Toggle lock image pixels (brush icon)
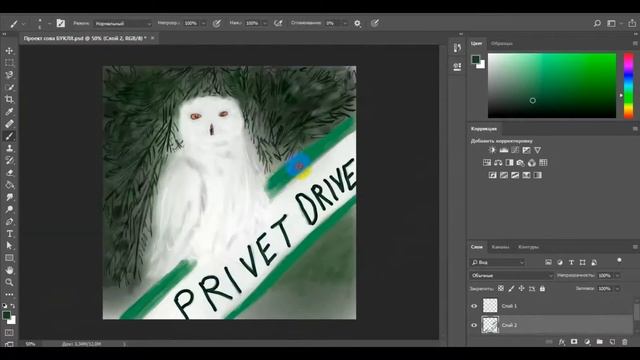The width and height of the screenshot is (640, 360). 511,289
